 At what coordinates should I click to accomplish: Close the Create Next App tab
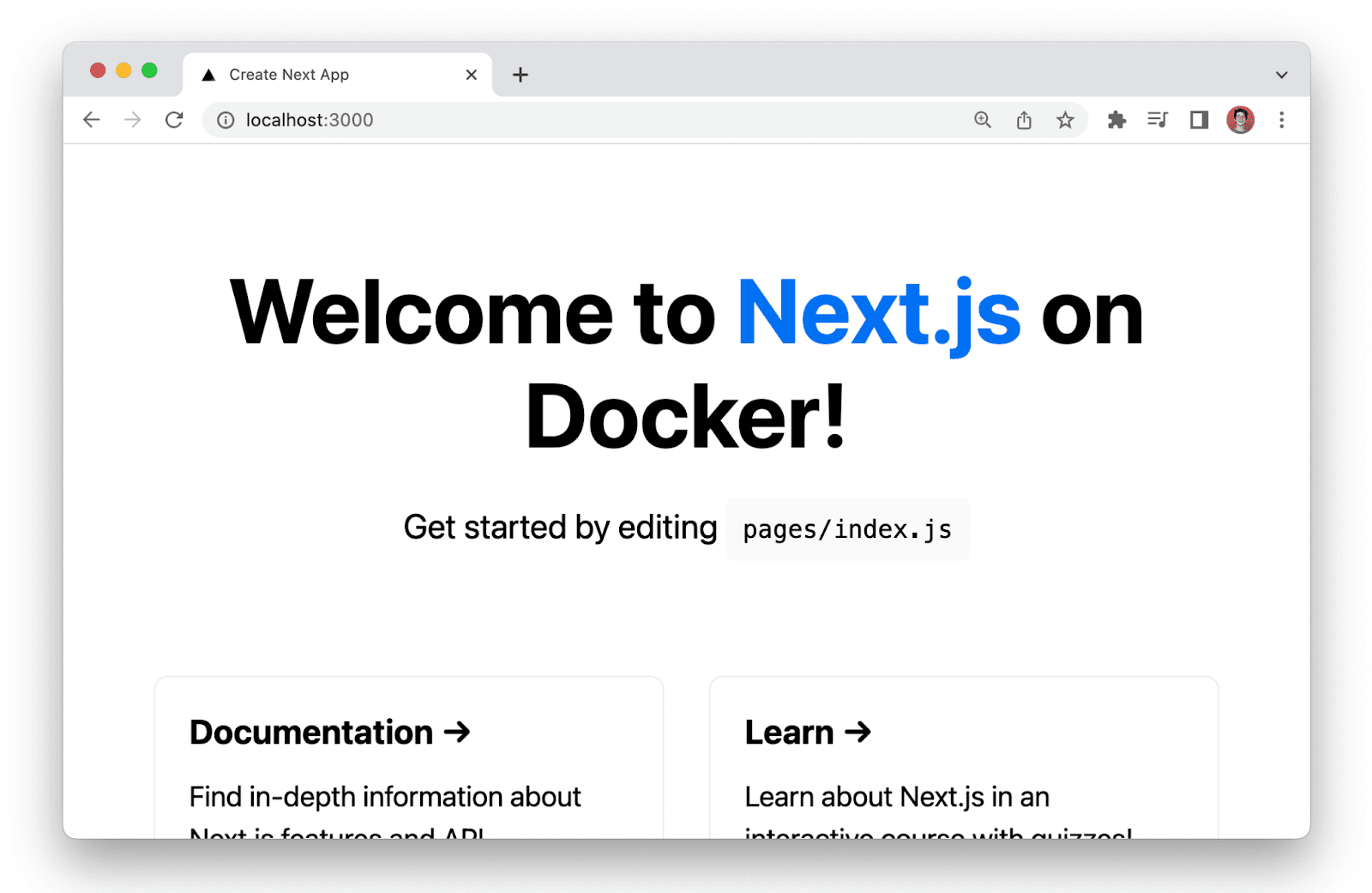471,75
